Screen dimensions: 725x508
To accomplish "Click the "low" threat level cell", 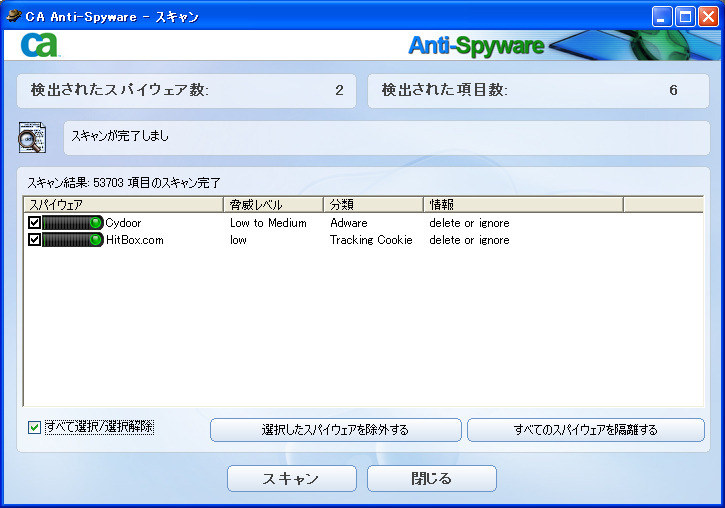I will pos(238,240).
